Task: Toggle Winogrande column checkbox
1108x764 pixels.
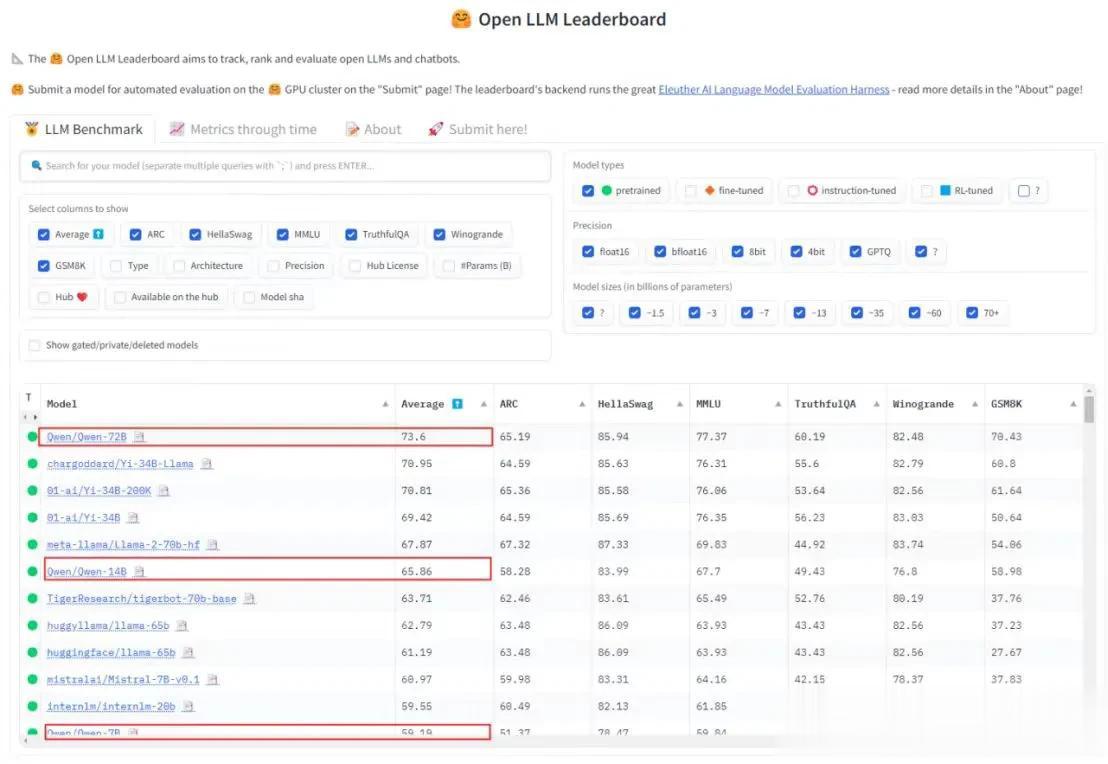Action: click(440, 235)
